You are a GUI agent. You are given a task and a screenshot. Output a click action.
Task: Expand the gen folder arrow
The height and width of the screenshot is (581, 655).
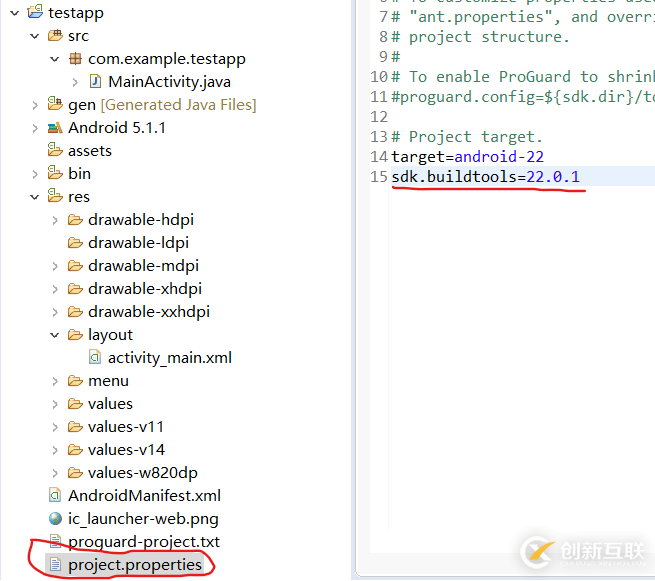click(35, 105)
